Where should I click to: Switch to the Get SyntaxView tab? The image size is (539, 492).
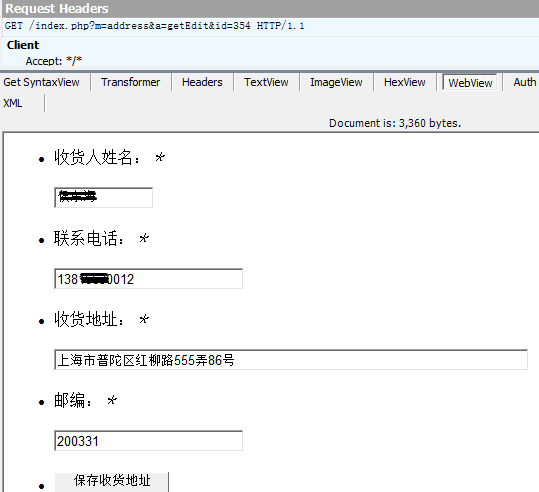(x=42, y=83)
